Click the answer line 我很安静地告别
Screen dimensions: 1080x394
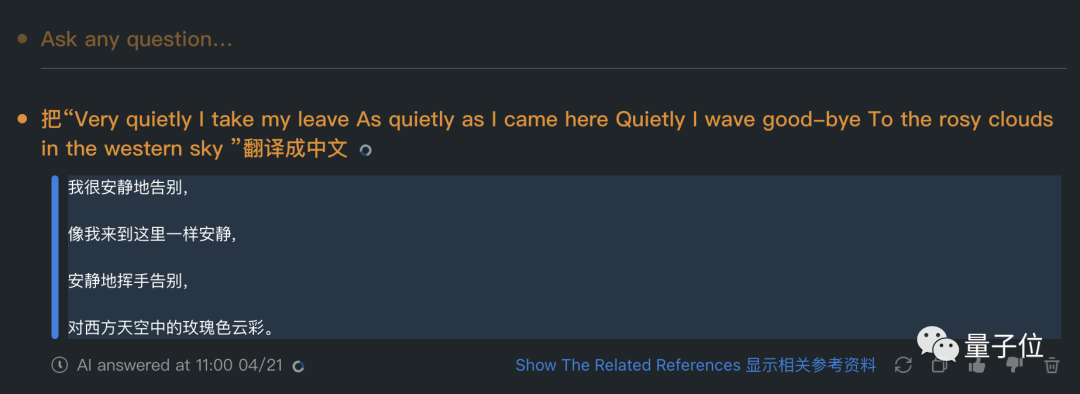[128, 187]
